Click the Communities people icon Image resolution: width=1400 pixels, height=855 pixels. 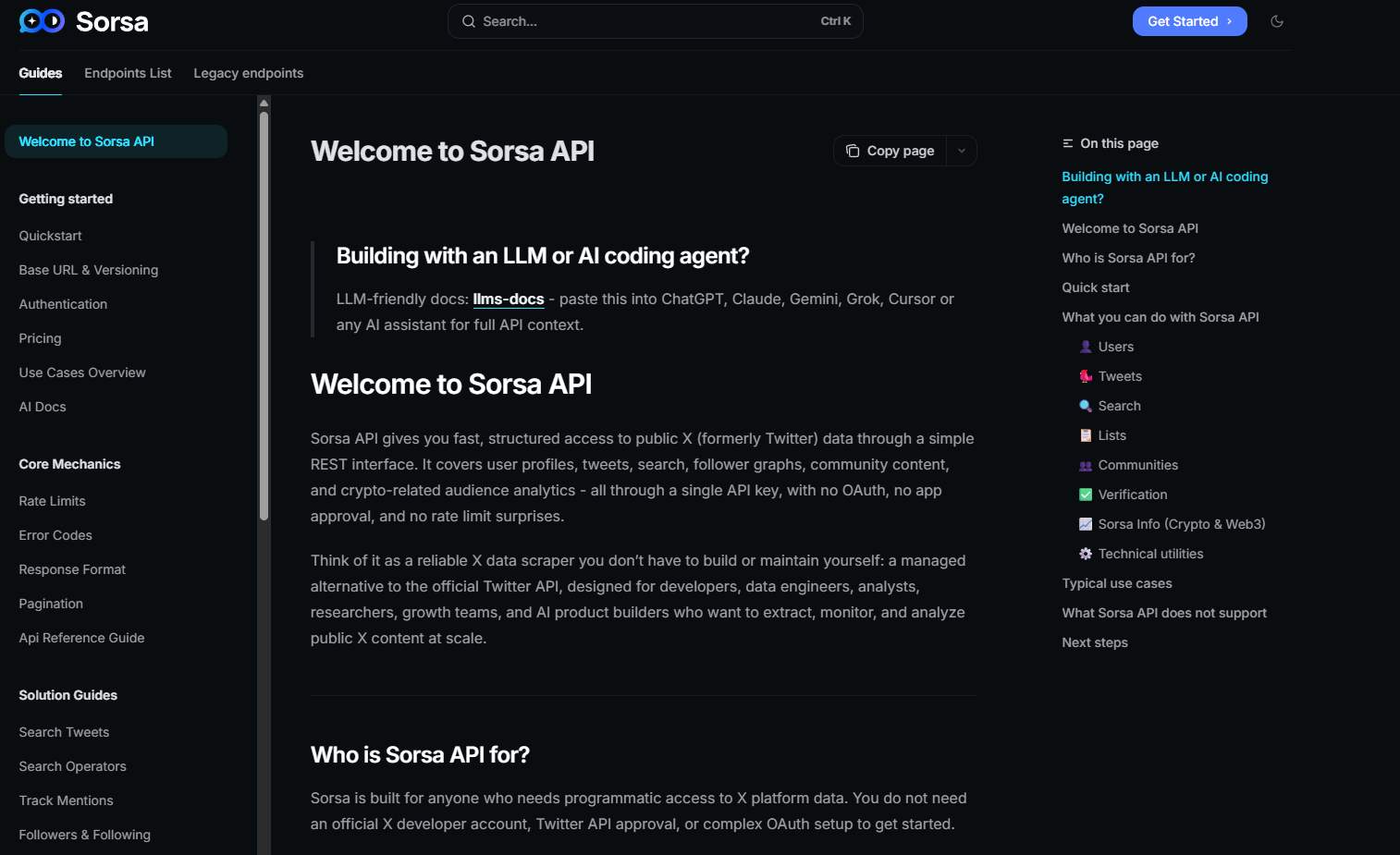1086,465
